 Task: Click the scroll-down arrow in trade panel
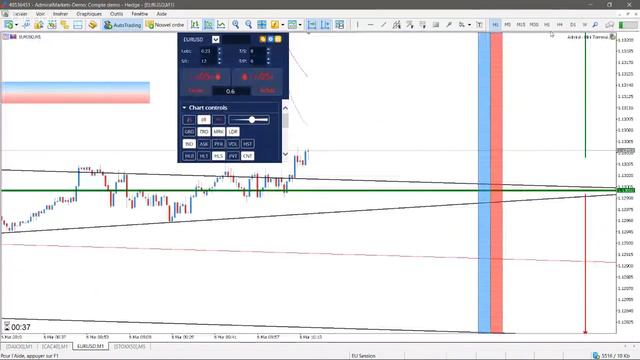(285, 154)
